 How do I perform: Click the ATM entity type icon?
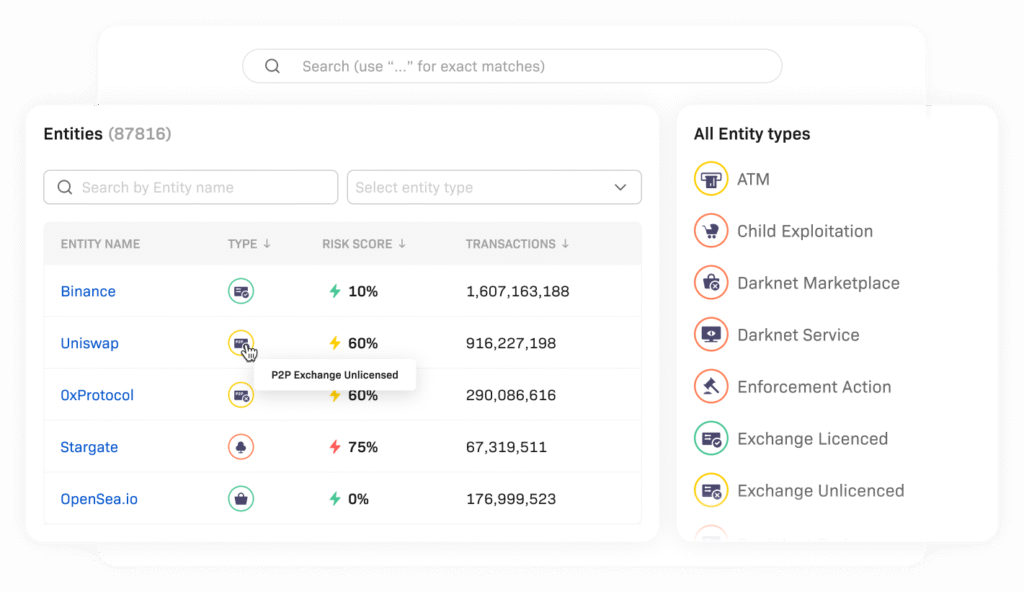click(711, 179)
